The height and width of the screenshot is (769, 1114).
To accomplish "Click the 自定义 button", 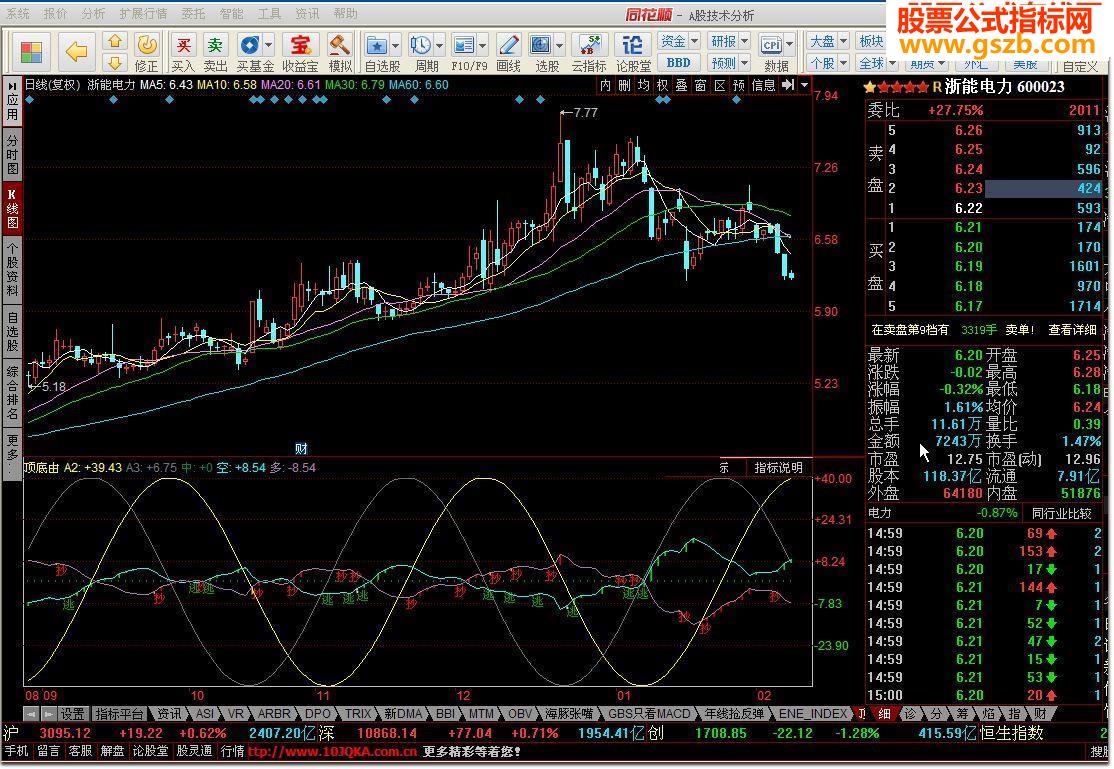I will 1080,66.
